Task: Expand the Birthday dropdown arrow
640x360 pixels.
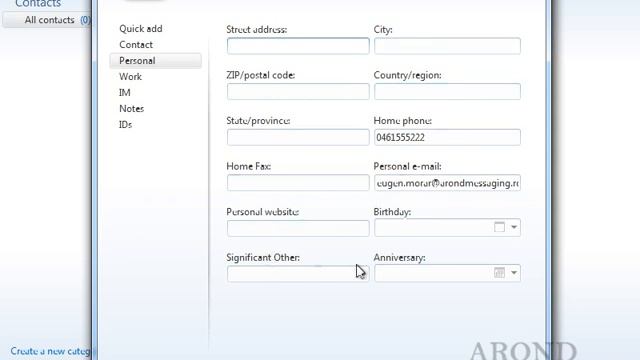Action: 514,227
